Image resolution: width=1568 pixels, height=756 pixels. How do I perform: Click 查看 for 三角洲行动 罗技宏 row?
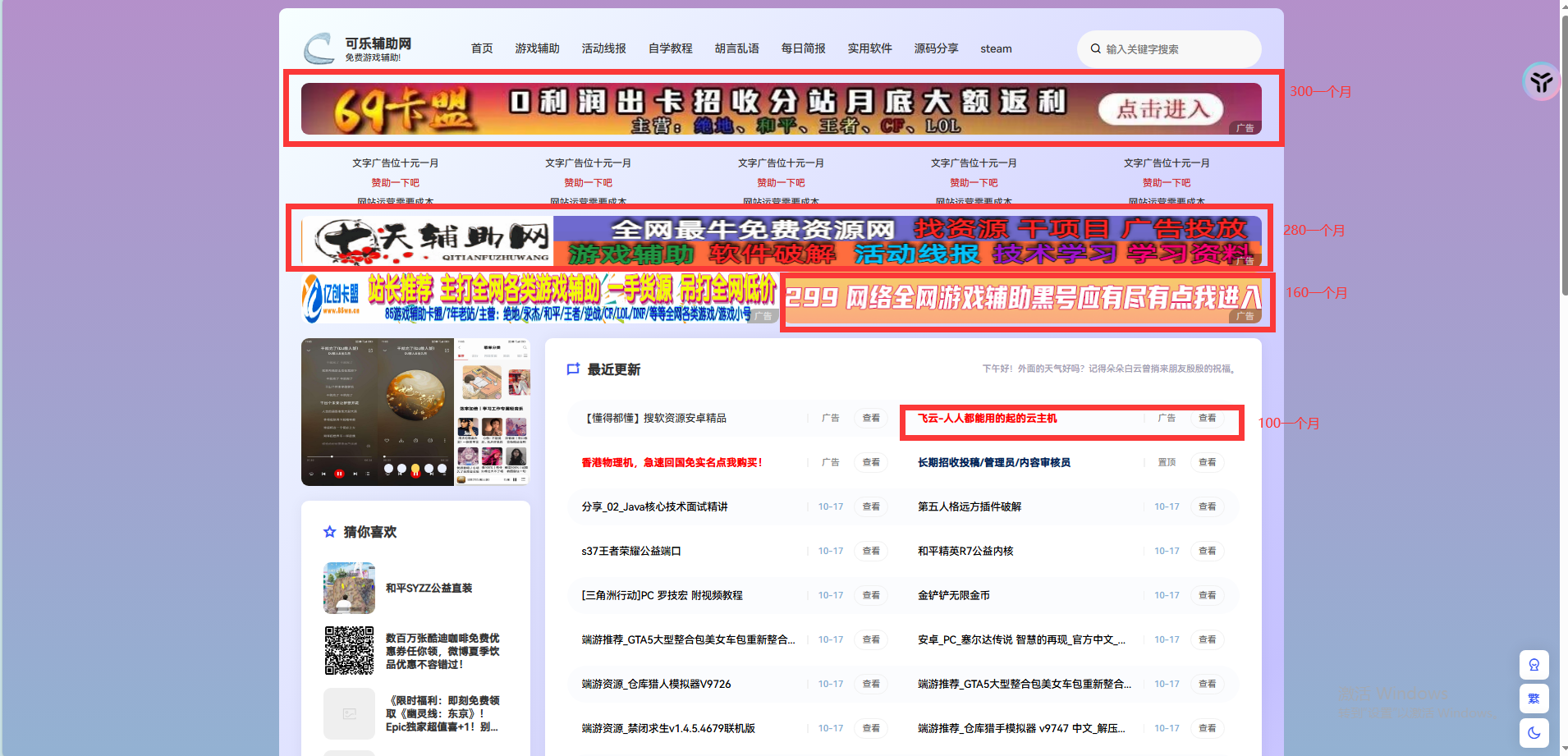[x=871, y=595]
